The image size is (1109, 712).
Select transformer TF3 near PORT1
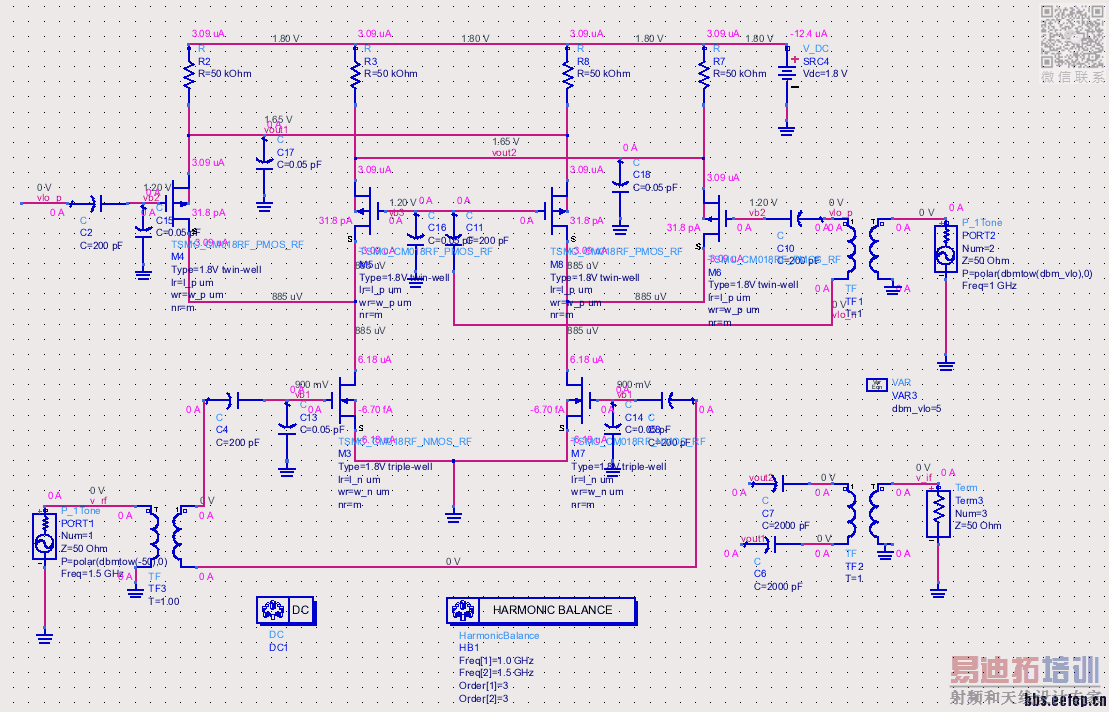click(166, 535)
